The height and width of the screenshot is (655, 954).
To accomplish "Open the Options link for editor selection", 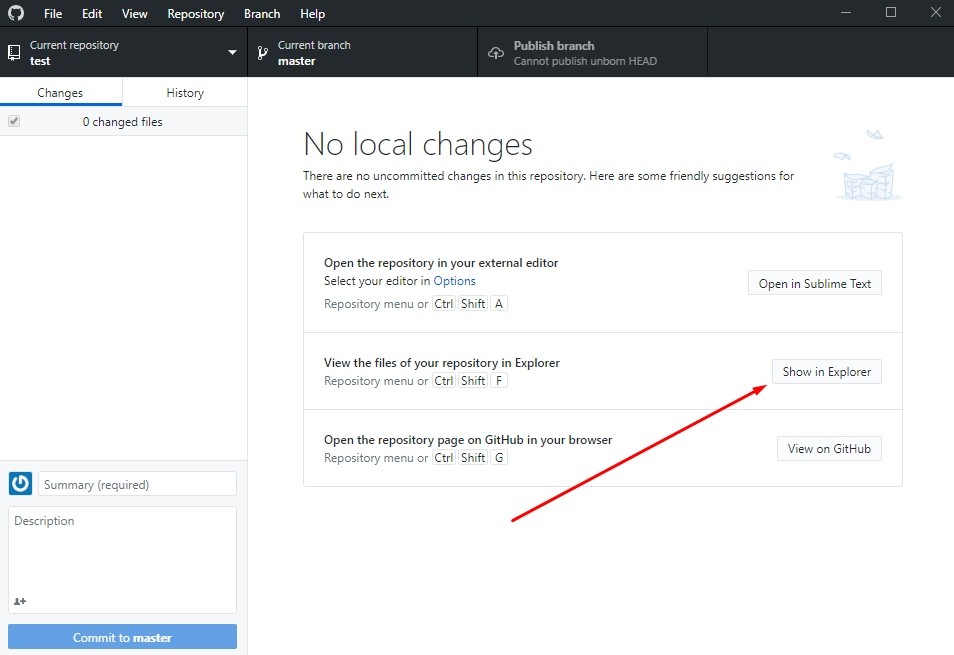I will coord(454,280).
